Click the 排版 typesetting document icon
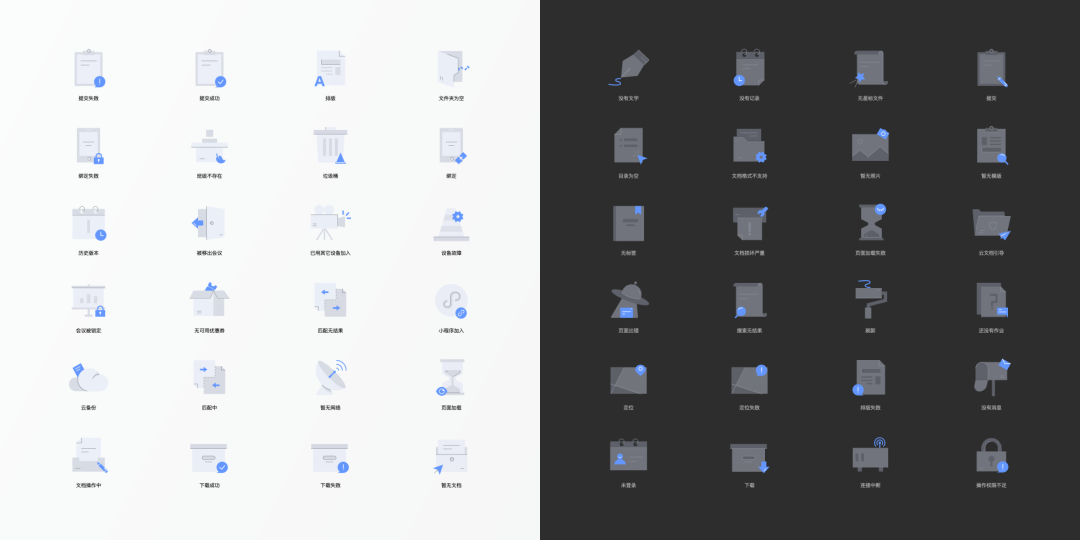 (330, 68)
